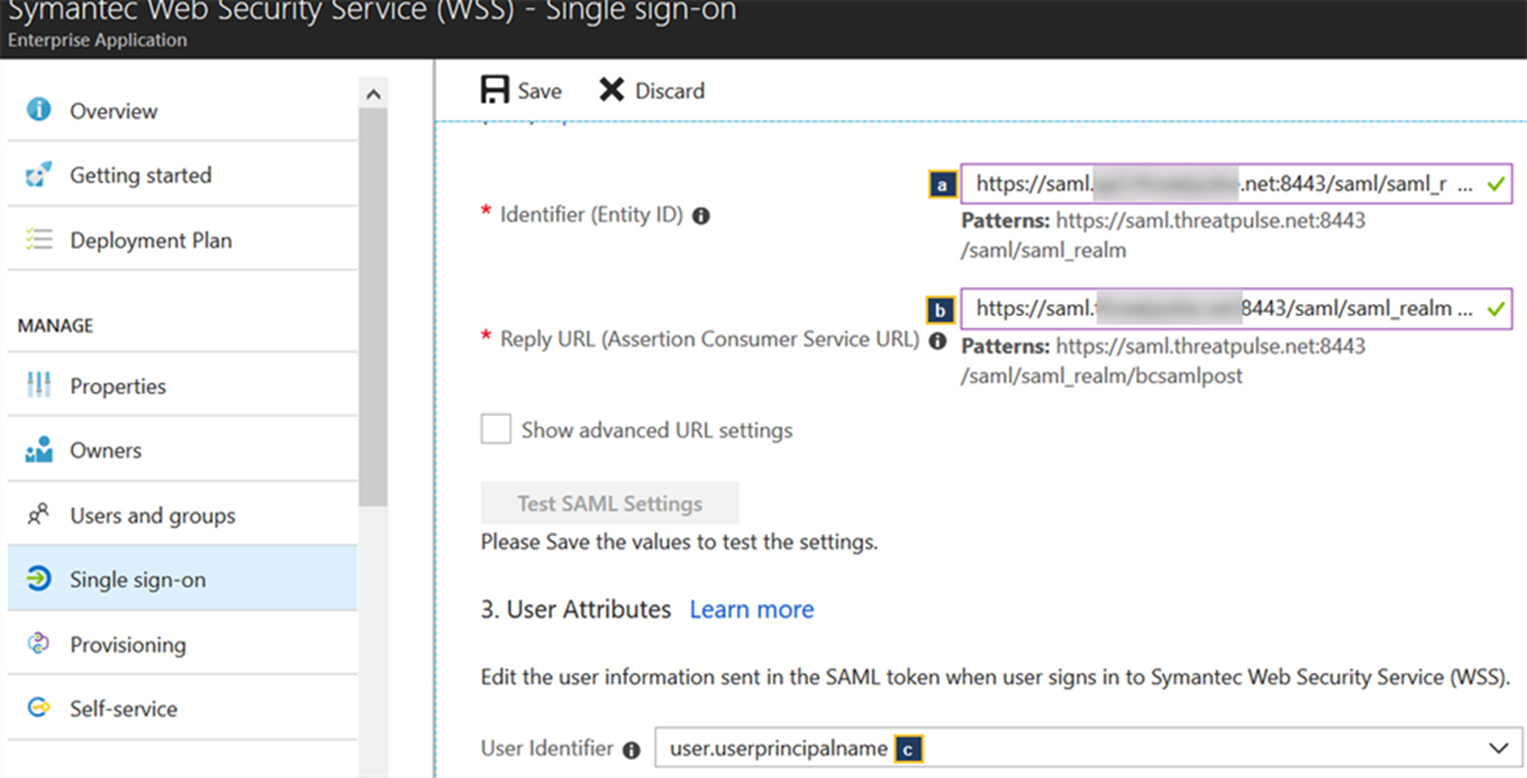Click the Getting started icon
The width and height of the screenshot is (1527, 778).
(x=39, y=175)
